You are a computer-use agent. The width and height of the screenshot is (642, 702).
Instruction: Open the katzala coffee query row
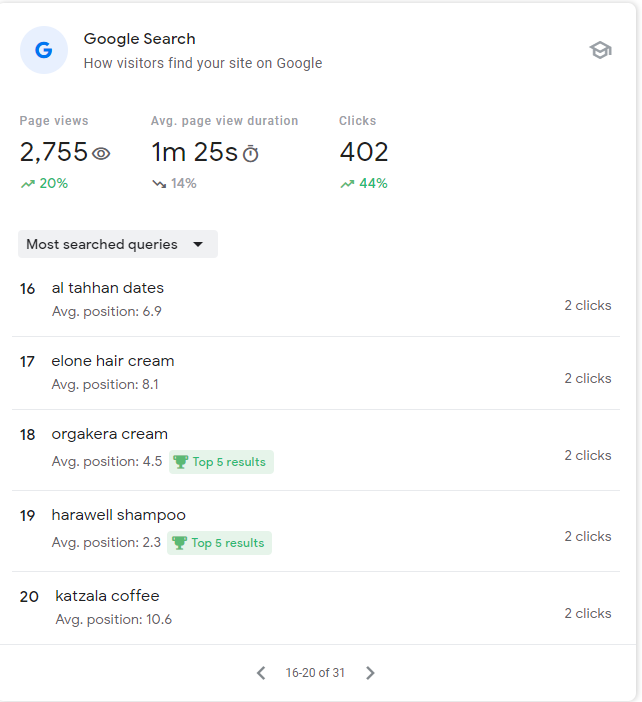(107, 596)
